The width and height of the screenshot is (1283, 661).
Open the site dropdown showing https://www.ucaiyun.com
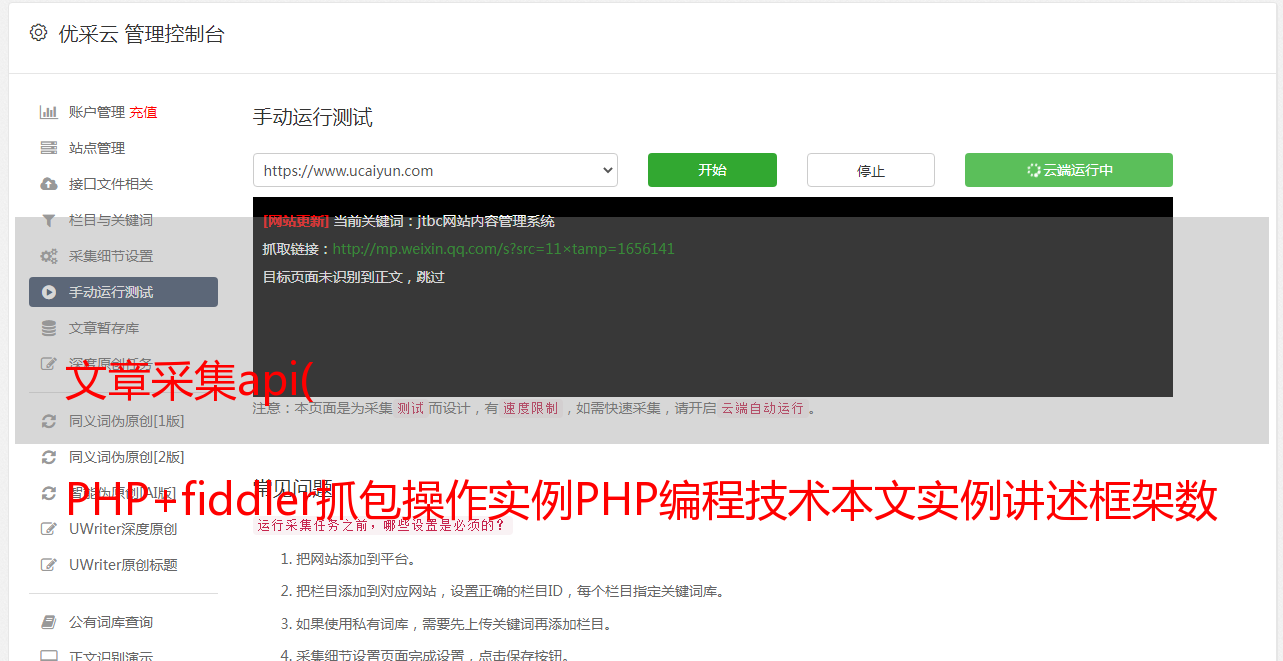[x=435, y=170]
